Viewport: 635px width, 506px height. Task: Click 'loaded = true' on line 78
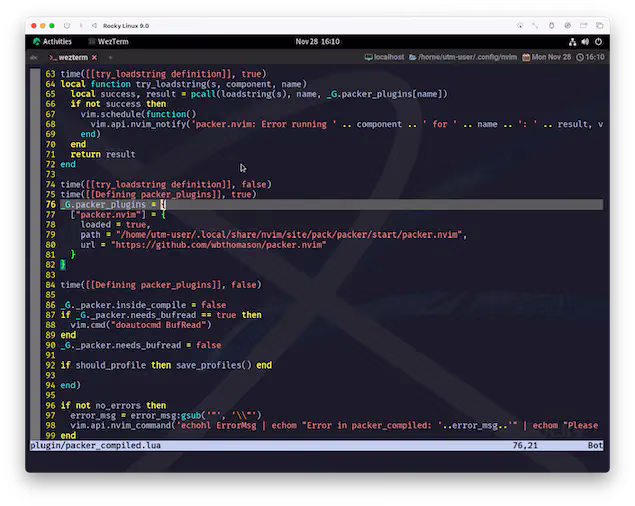tap(113, 224)
